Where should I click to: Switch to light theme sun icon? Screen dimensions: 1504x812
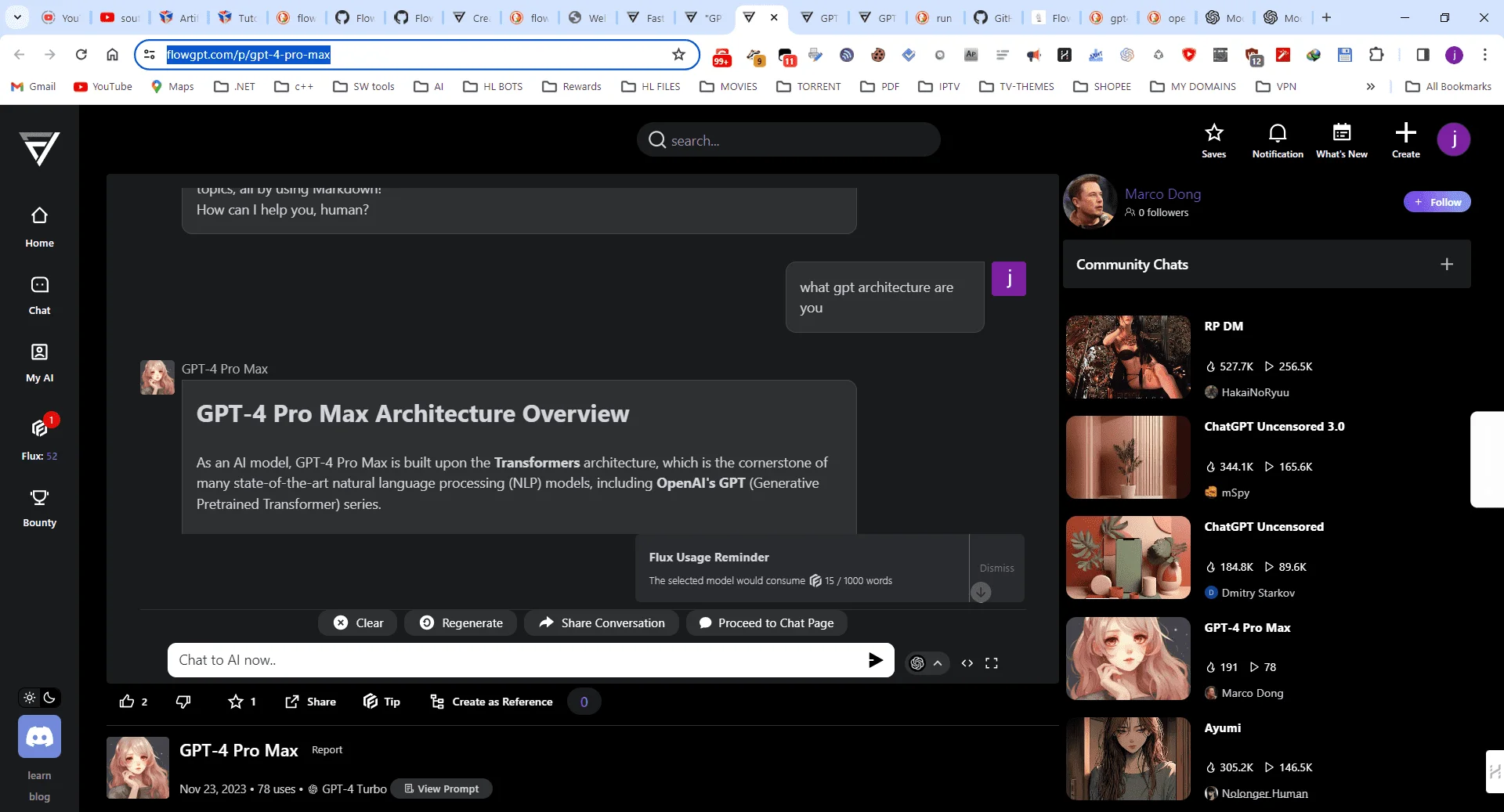coord(30,698)
